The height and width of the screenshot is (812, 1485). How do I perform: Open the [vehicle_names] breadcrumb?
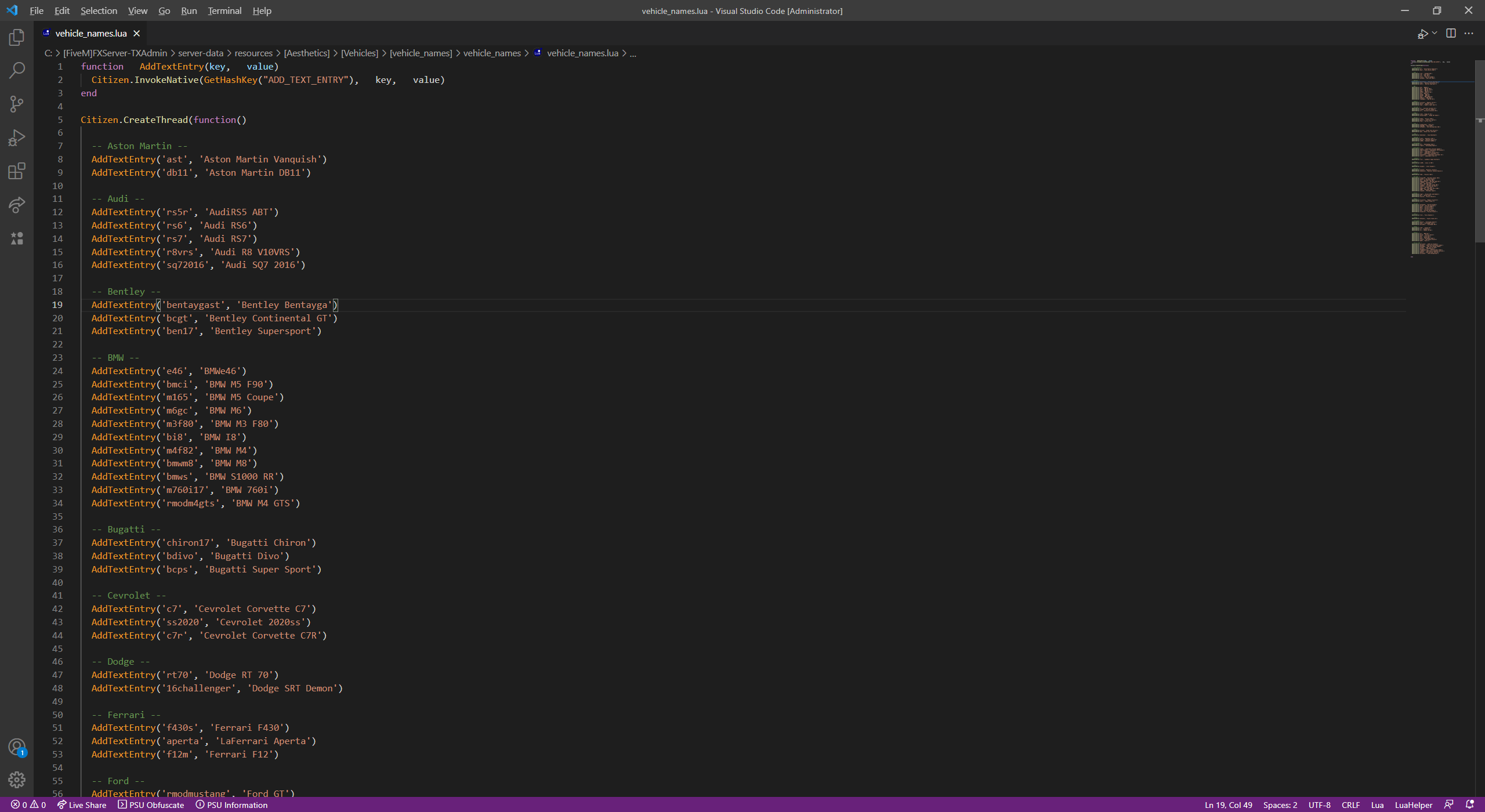pos(421,53)
